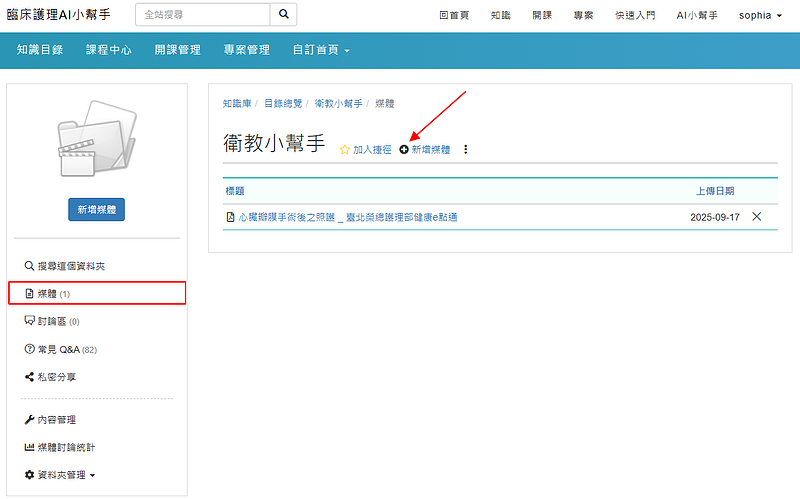This screenshot has height=499, width=800.
Task: Open 私密分享 in sidebar
Action: point(56,377)
